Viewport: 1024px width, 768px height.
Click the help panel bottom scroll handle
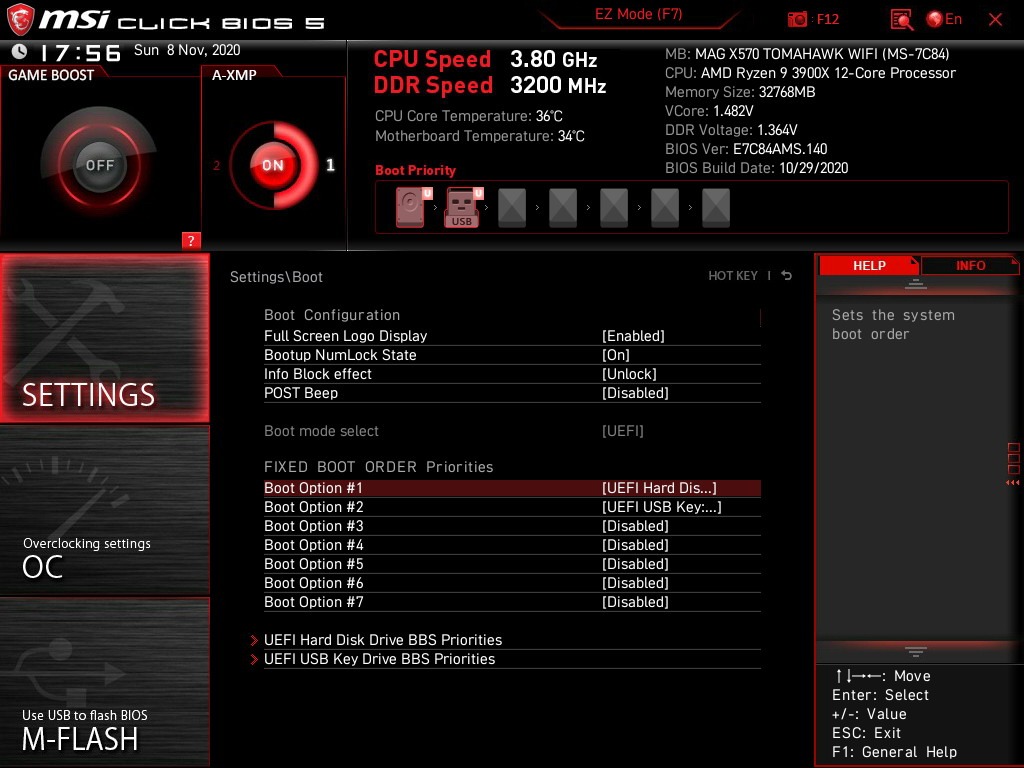click(916, 652)
